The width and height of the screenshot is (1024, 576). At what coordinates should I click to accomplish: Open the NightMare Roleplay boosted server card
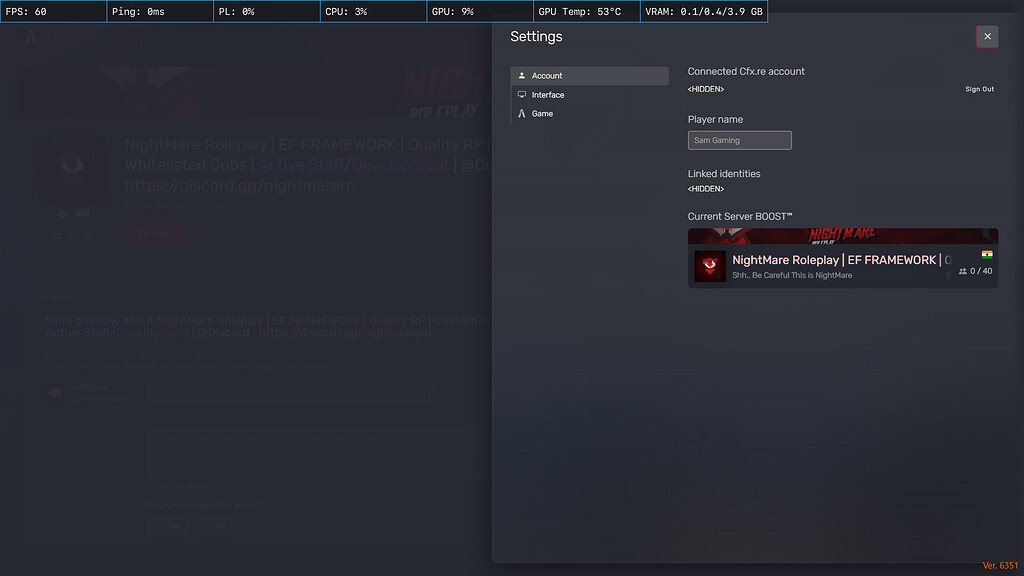click(x=842, y=258)
